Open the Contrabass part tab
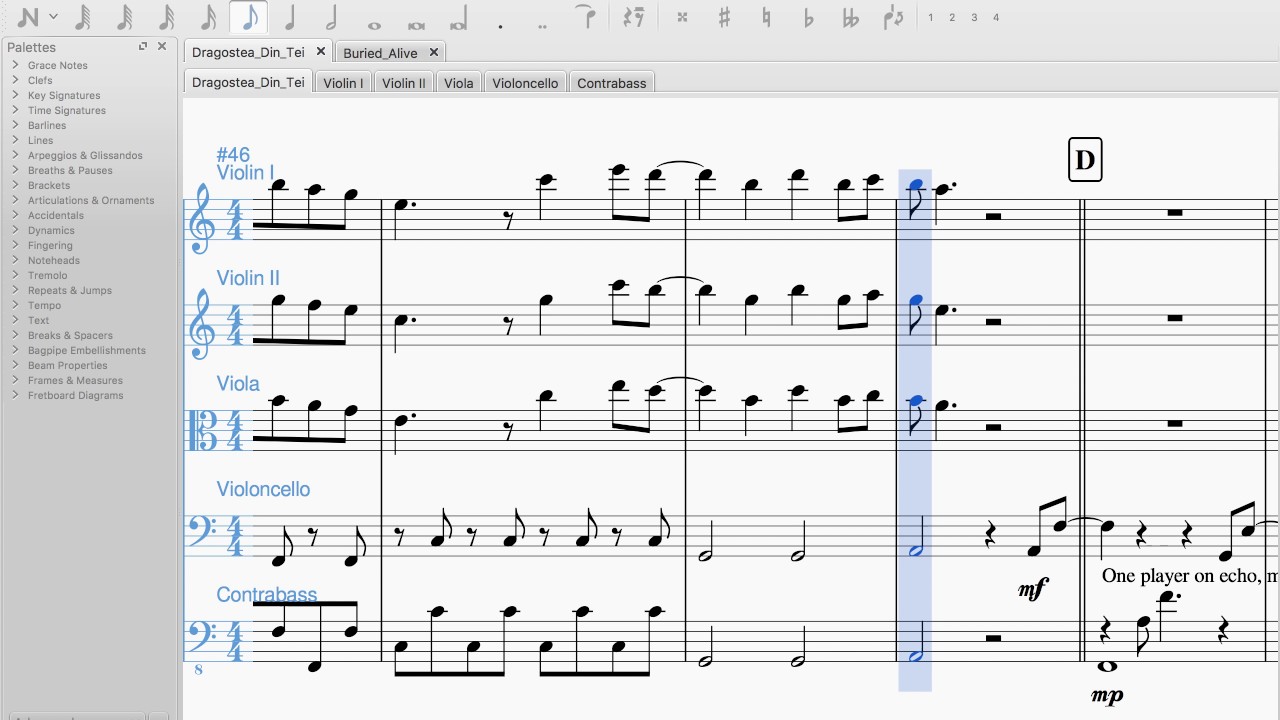The height and width of the screenshot is (720, 1280). coord(612,83)
